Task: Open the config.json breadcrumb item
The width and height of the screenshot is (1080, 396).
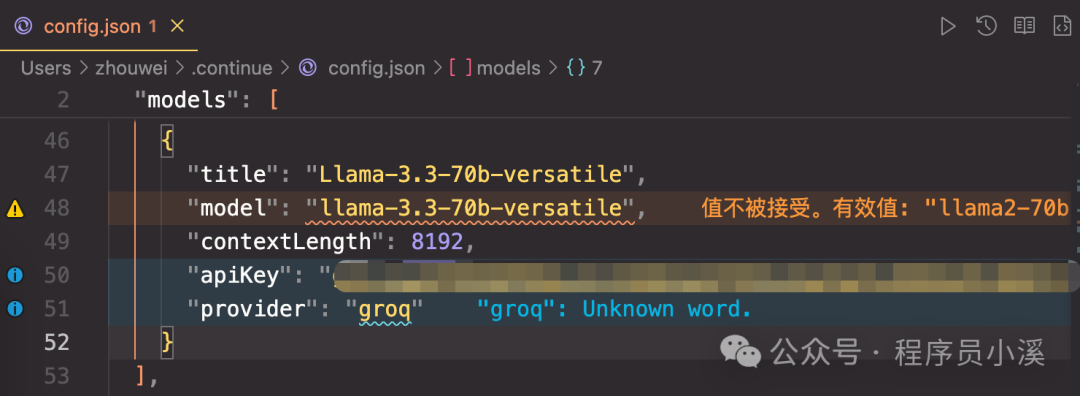Action: [x=376, y=67]
